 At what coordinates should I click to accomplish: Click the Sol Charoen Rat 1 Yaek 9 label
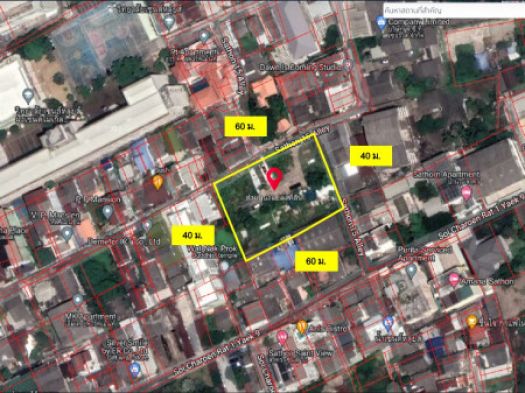[x=217, y=352]
